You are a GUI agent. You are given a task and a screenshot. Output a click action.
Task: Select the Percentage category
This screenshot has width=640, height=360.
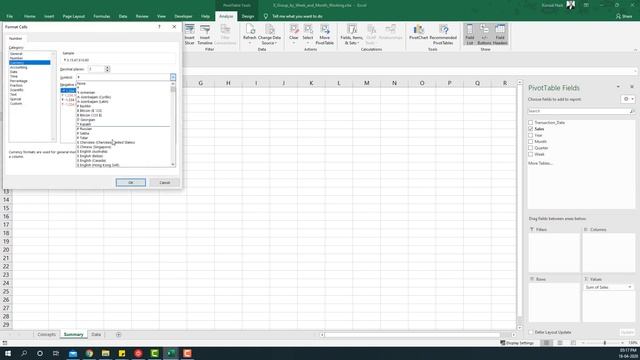pyautogui.click(x=30, y=81)
